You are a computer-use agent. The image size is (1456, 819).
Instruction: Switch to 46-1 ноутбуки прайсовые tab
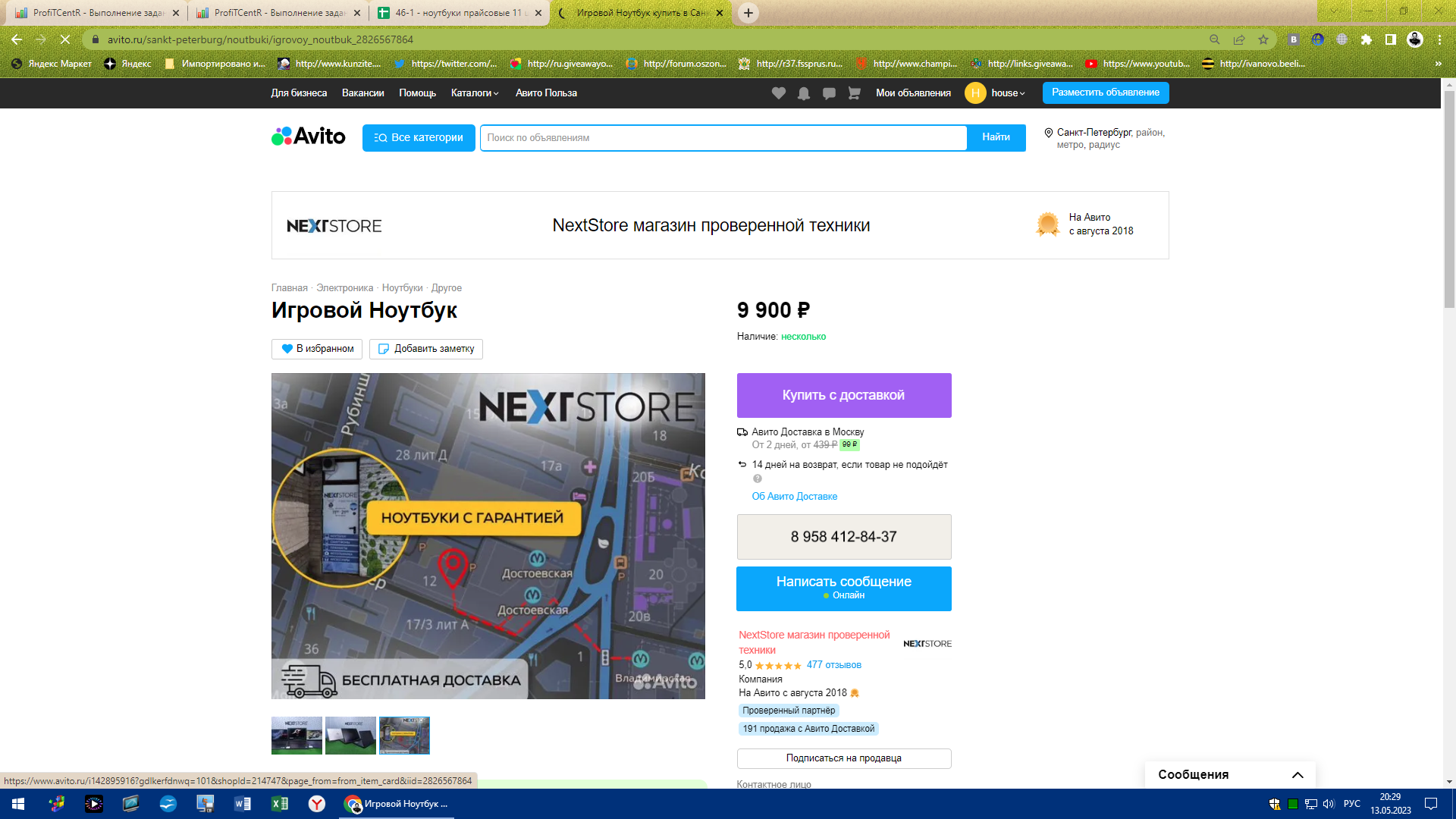(x=458, y=13)
